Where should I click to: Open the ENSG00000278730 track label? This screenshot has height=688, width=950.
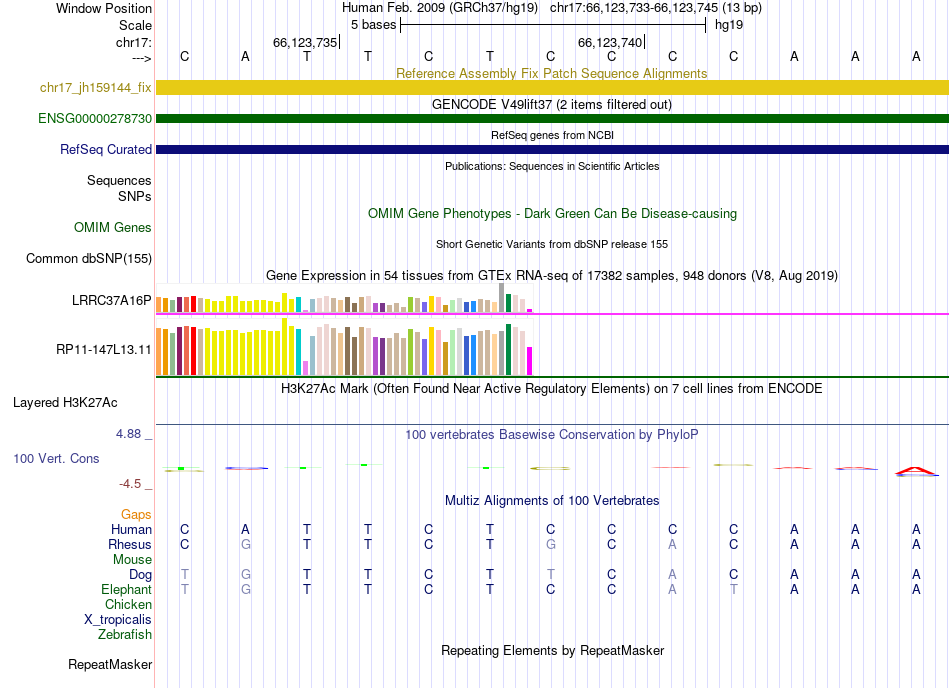point(95,118)
